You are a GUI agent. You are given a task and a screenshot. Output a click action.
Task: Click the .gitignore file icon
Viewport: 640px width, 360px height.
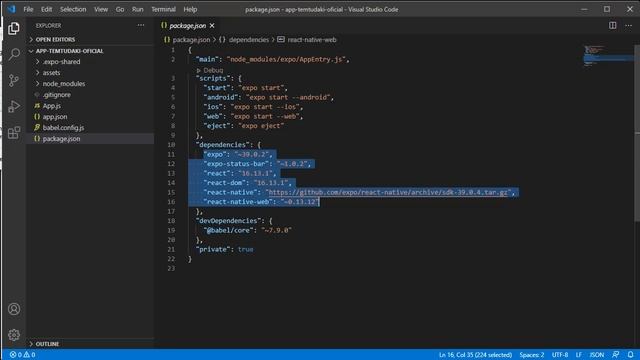pos(37,95)
